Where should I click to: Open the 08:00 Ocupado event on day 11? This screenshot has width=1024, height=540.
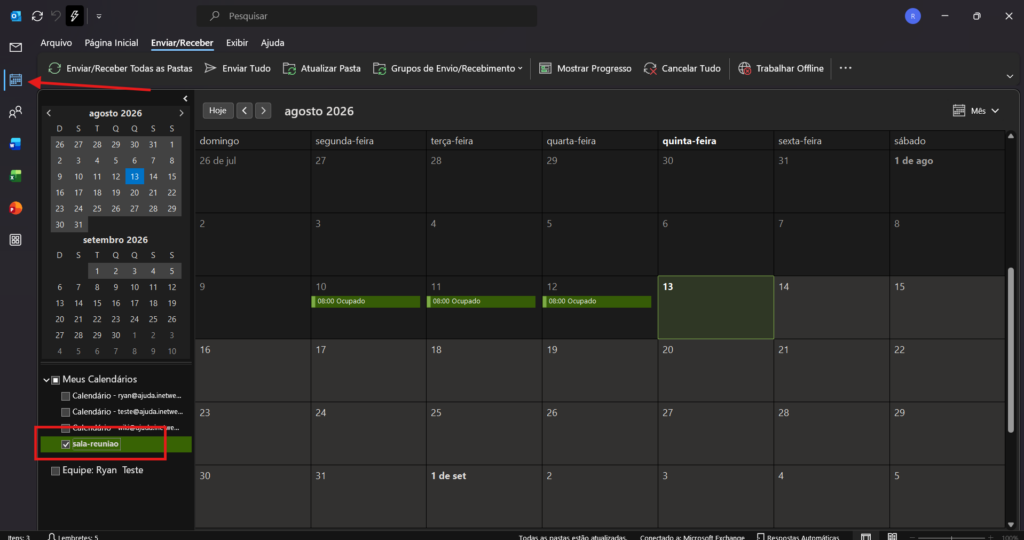click(x=481, y=302)
